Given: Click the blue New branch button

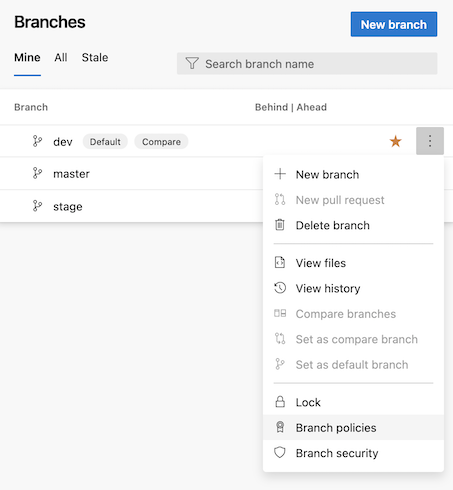Looking at the screenshot, I should (x=394, y=24).
